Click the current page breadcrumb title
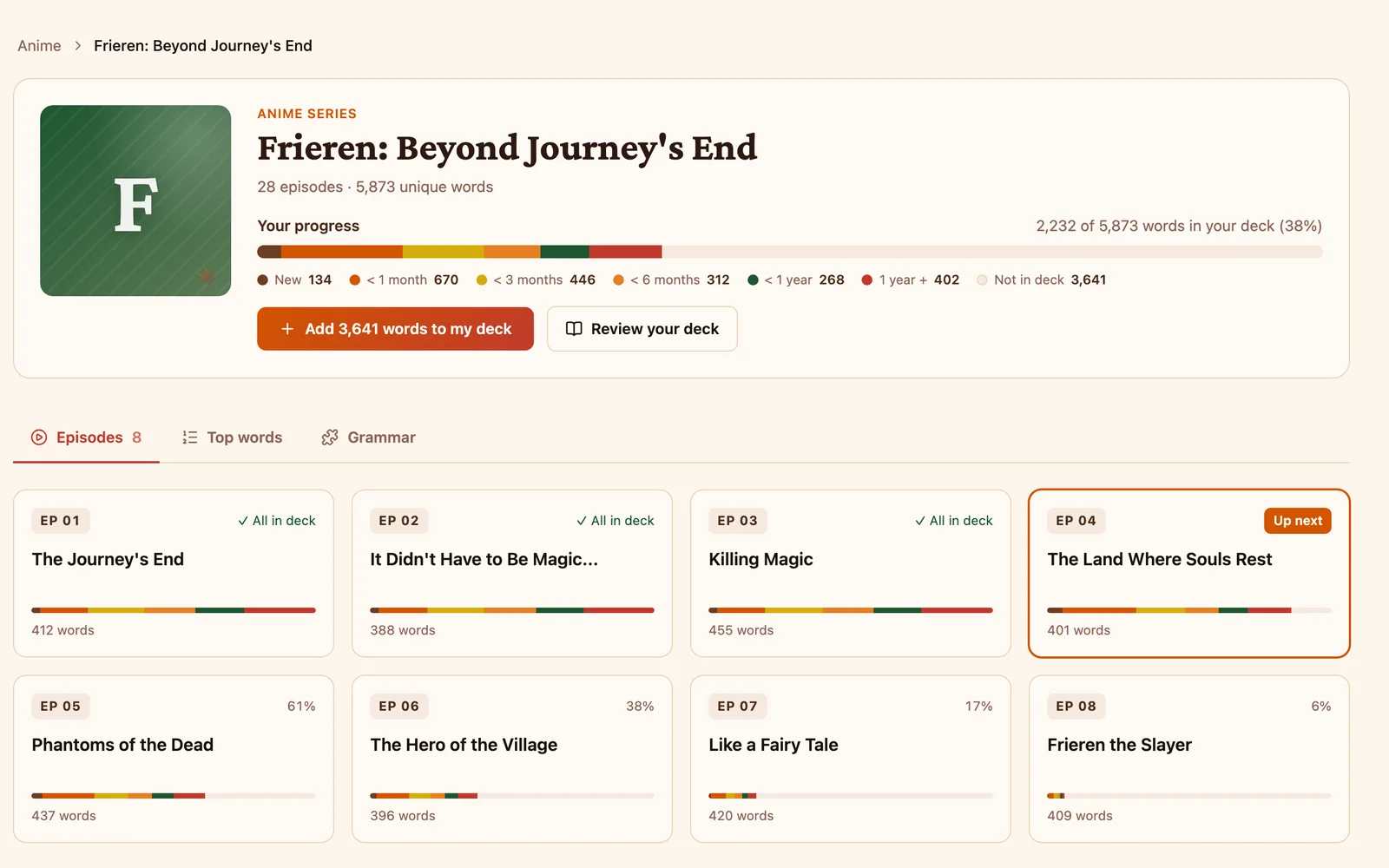 coord(203,46)
